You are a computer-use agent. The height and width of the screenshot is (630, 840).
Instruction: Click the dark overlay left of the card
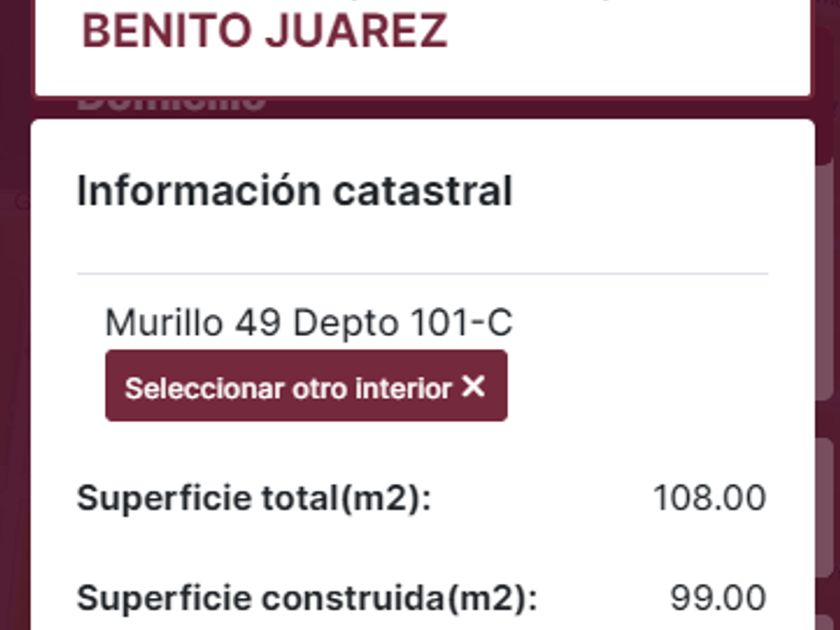click(x=14, y=350)
